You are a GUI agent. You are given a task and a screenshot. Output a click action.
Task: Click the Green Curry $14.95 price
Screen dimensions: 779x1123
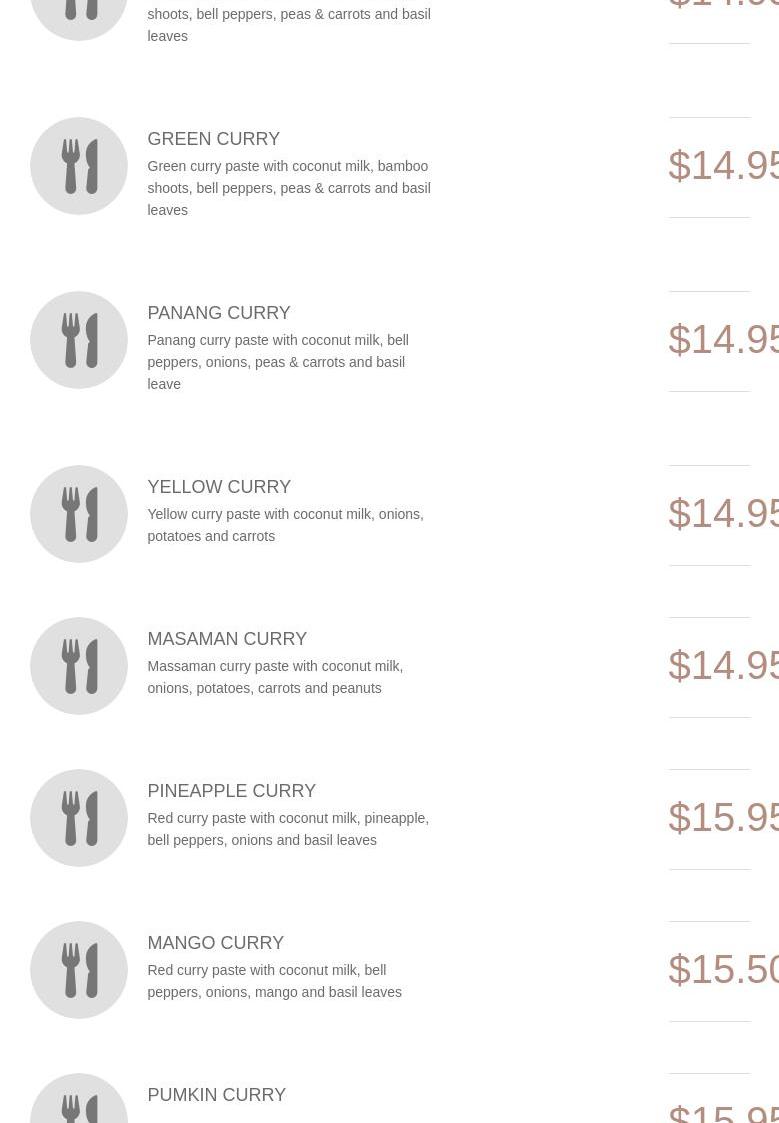point(723,166)
